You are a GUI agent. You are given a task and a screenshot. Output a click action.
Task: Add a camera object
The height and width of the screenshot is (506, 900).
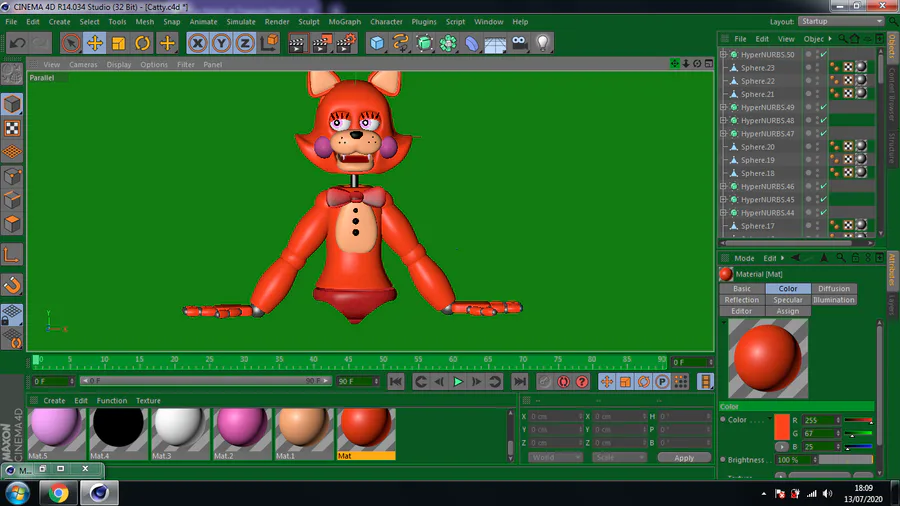tap(519, 43)
